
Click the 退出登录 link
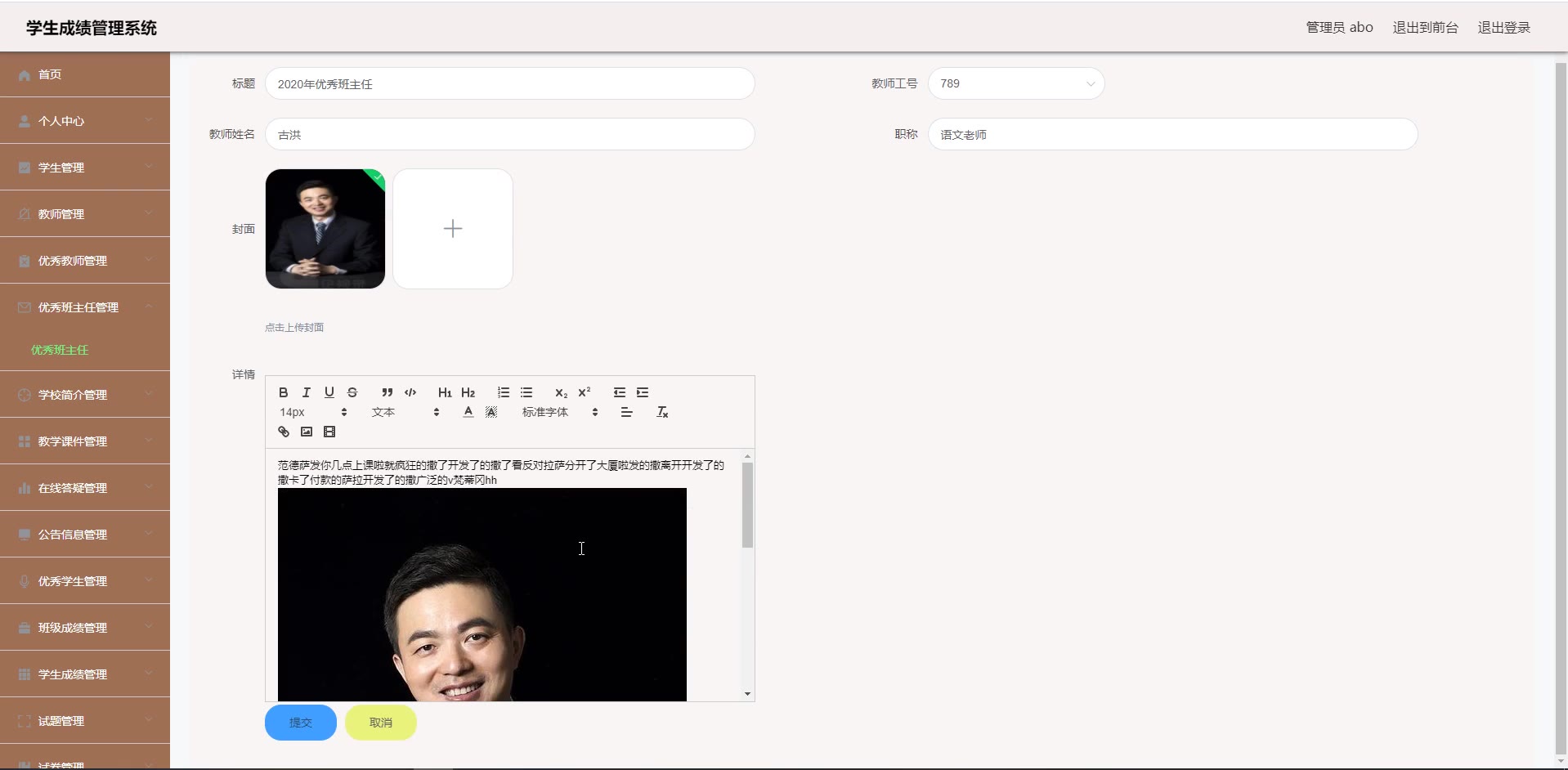pyautogui.click(x=1503, y=28)
